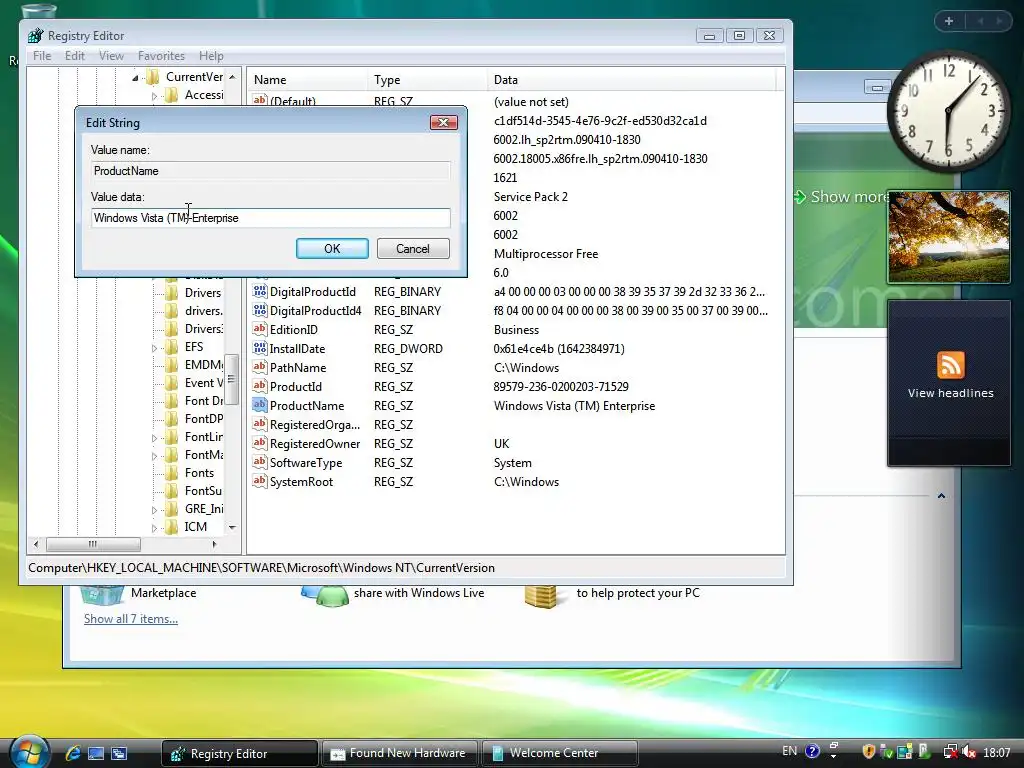Launch Internet Explorer from Quick Launch
1024x768 pixels.
click(x=73, y=753)
